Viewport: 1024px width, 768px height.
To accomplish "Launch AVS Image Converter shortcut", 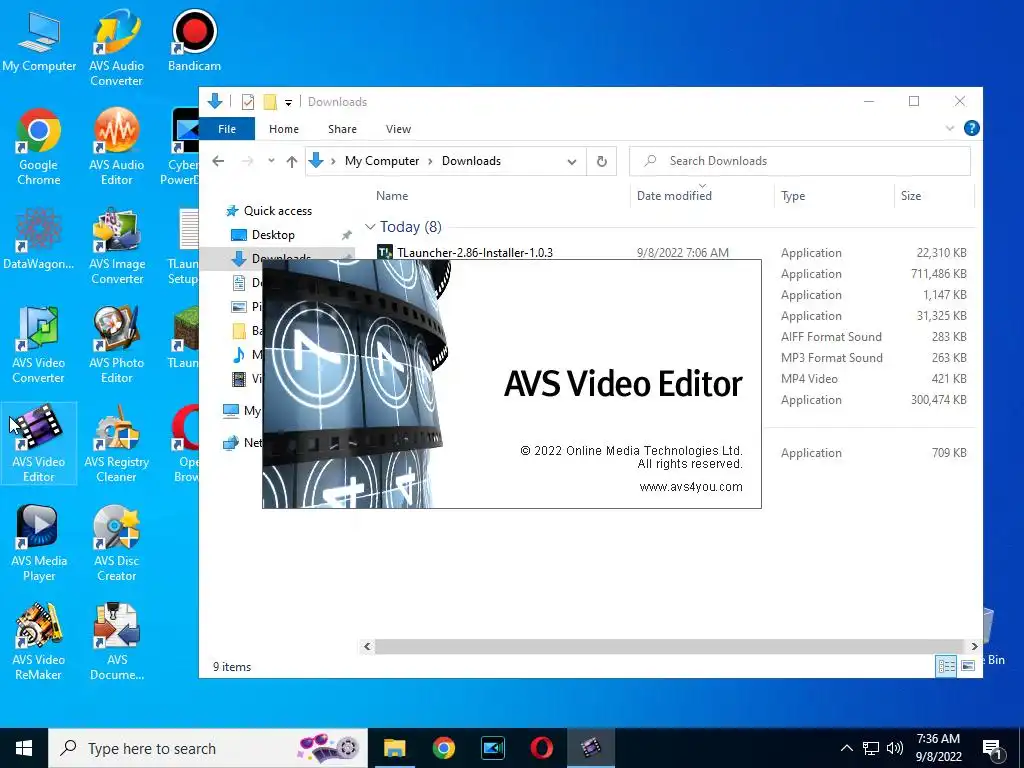I will pyautogui.click(x=116, y=247).
